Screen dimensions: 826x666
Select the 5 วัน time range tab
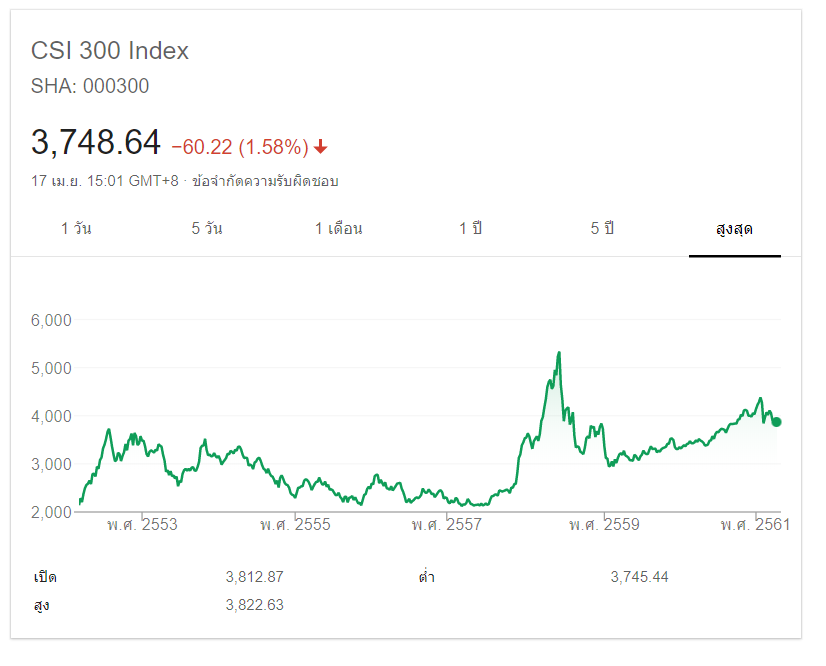[x=207, y=229]
